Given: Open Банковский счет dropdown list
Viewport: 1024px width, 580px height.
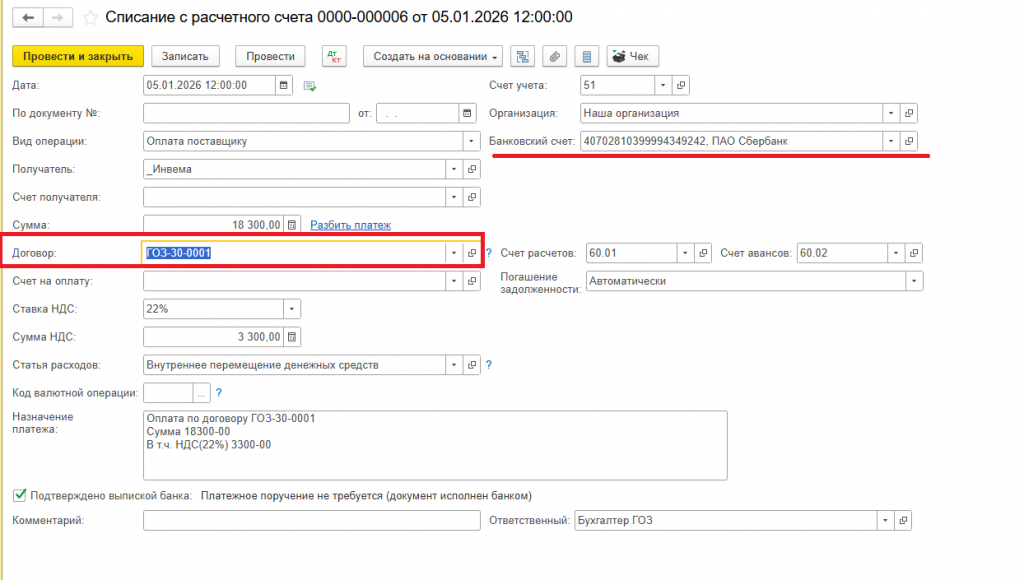Looking at the screenshot, I should tap(891, 141).
